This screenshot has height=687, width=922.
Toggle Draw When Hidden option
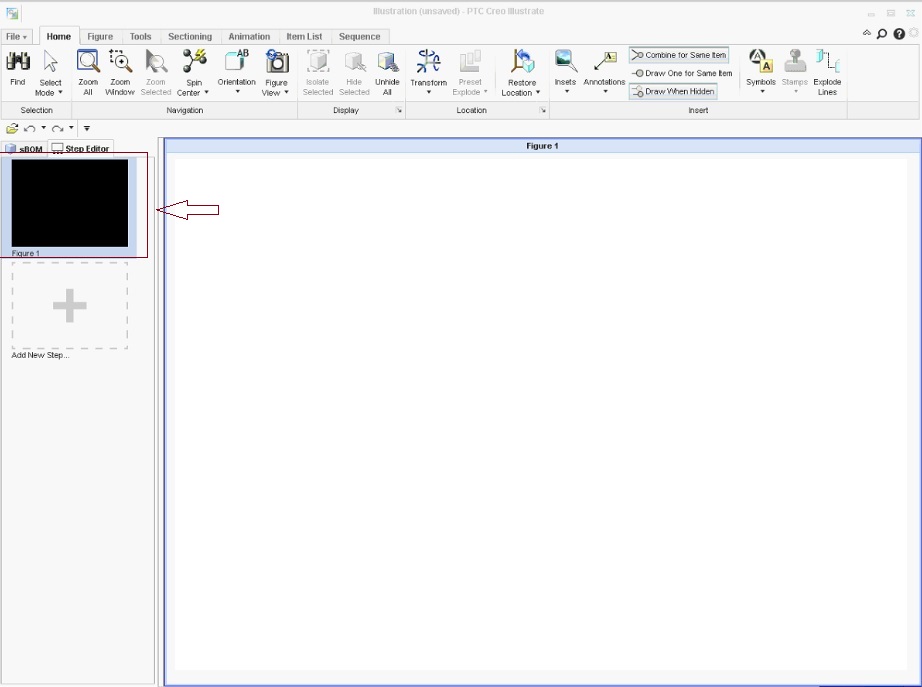coord(673,91)
